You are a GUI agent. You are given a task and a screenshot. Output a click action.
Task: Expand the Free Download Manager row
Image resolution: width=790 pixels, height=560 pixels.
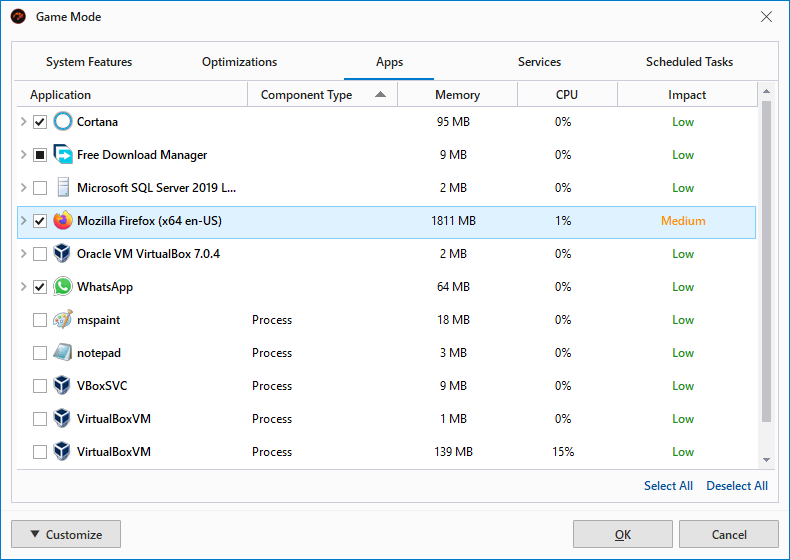[23, 155]
